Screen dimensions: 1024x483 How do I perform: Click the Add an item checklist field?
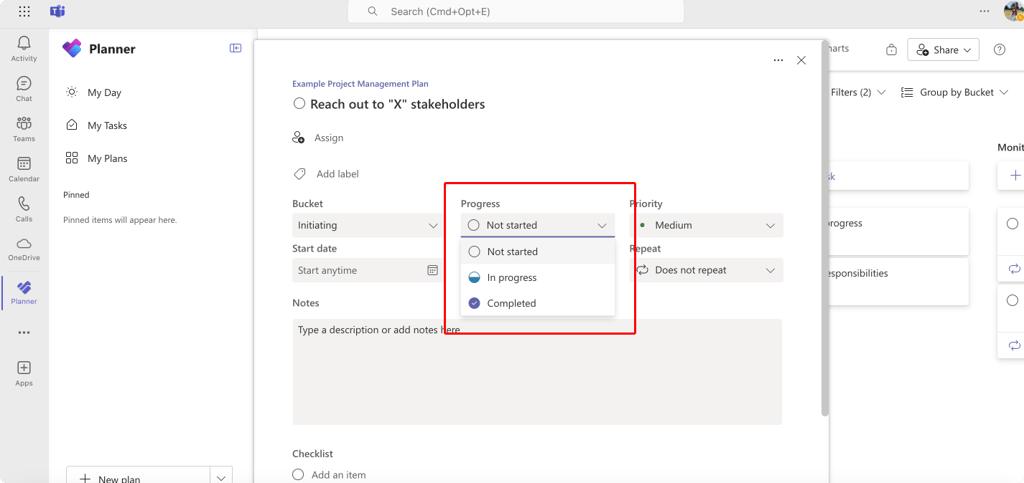click(338, 475)
